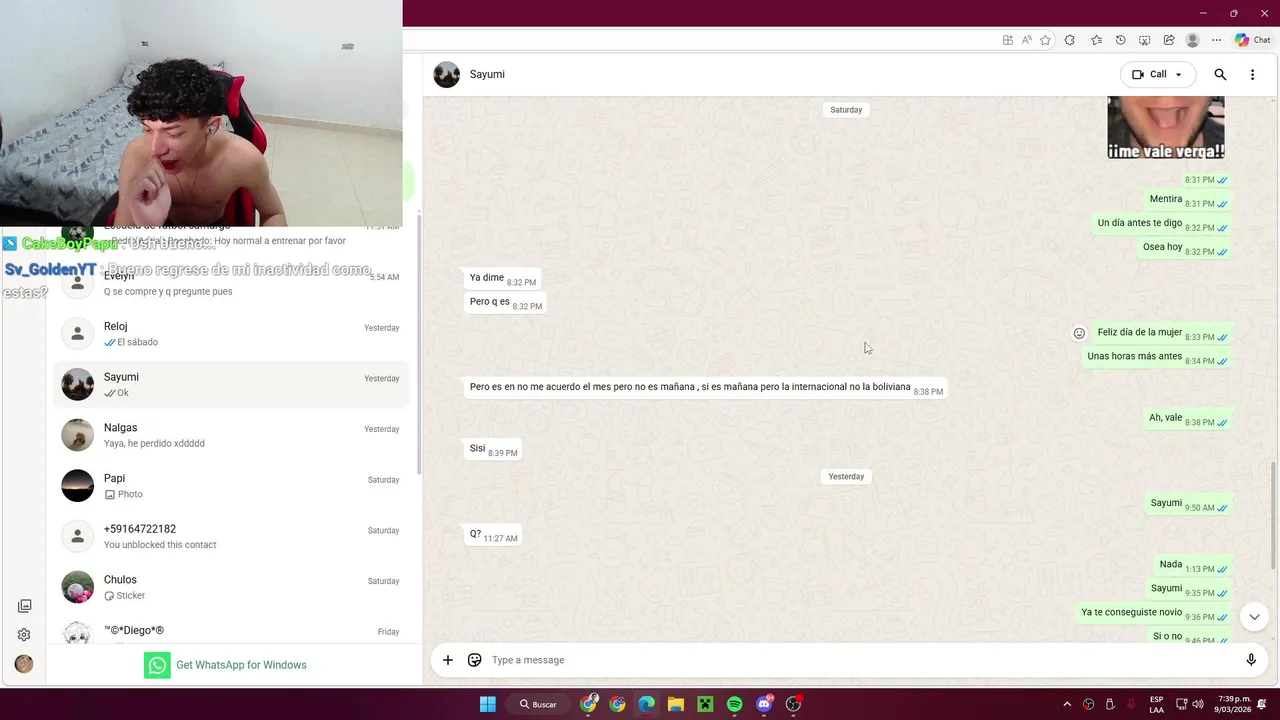Open Edge history icon
This screenshot has height=720, width=1280.
tap(1120, 40)
